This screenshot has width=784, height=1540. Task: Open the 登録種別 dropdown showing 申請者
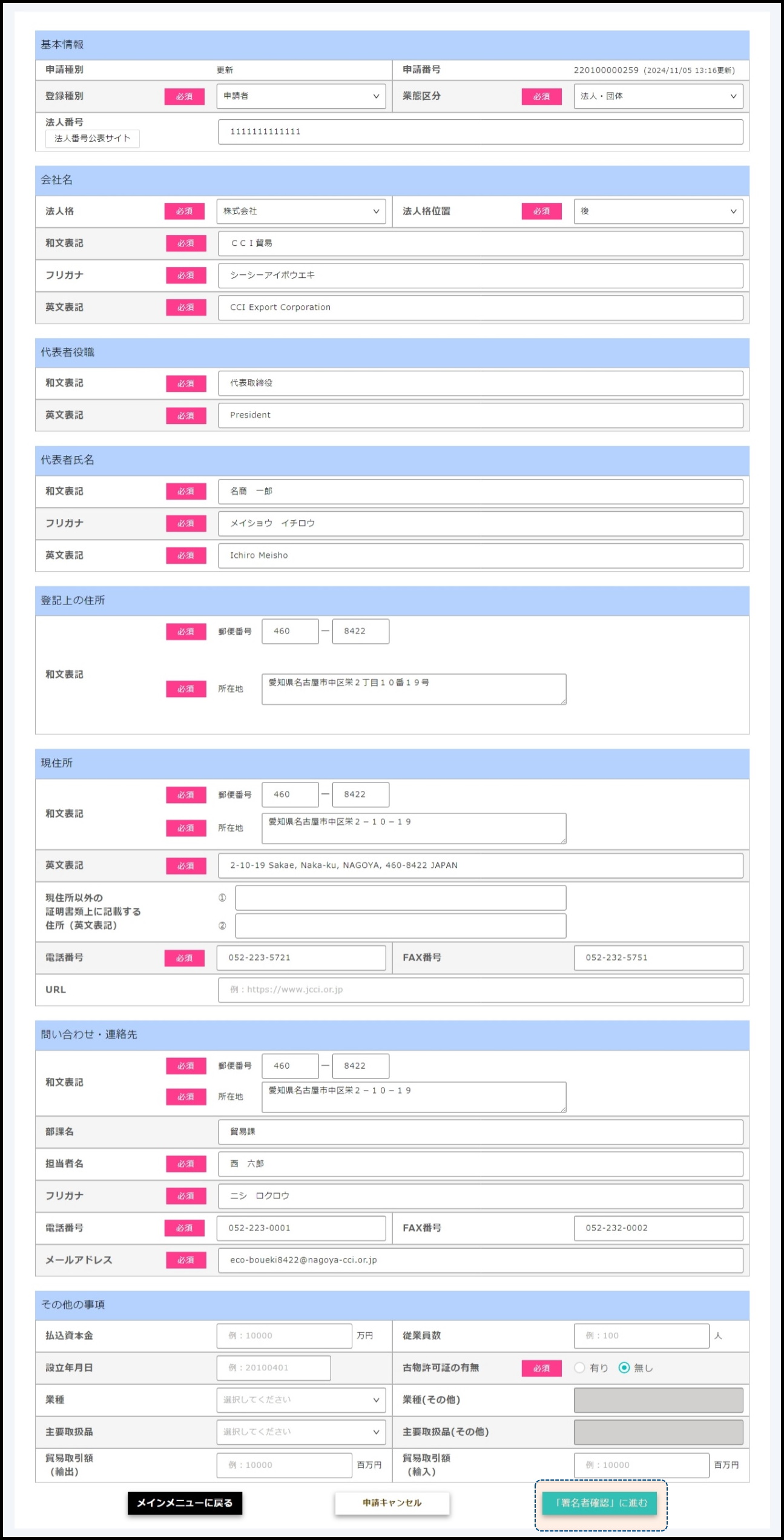301,96
